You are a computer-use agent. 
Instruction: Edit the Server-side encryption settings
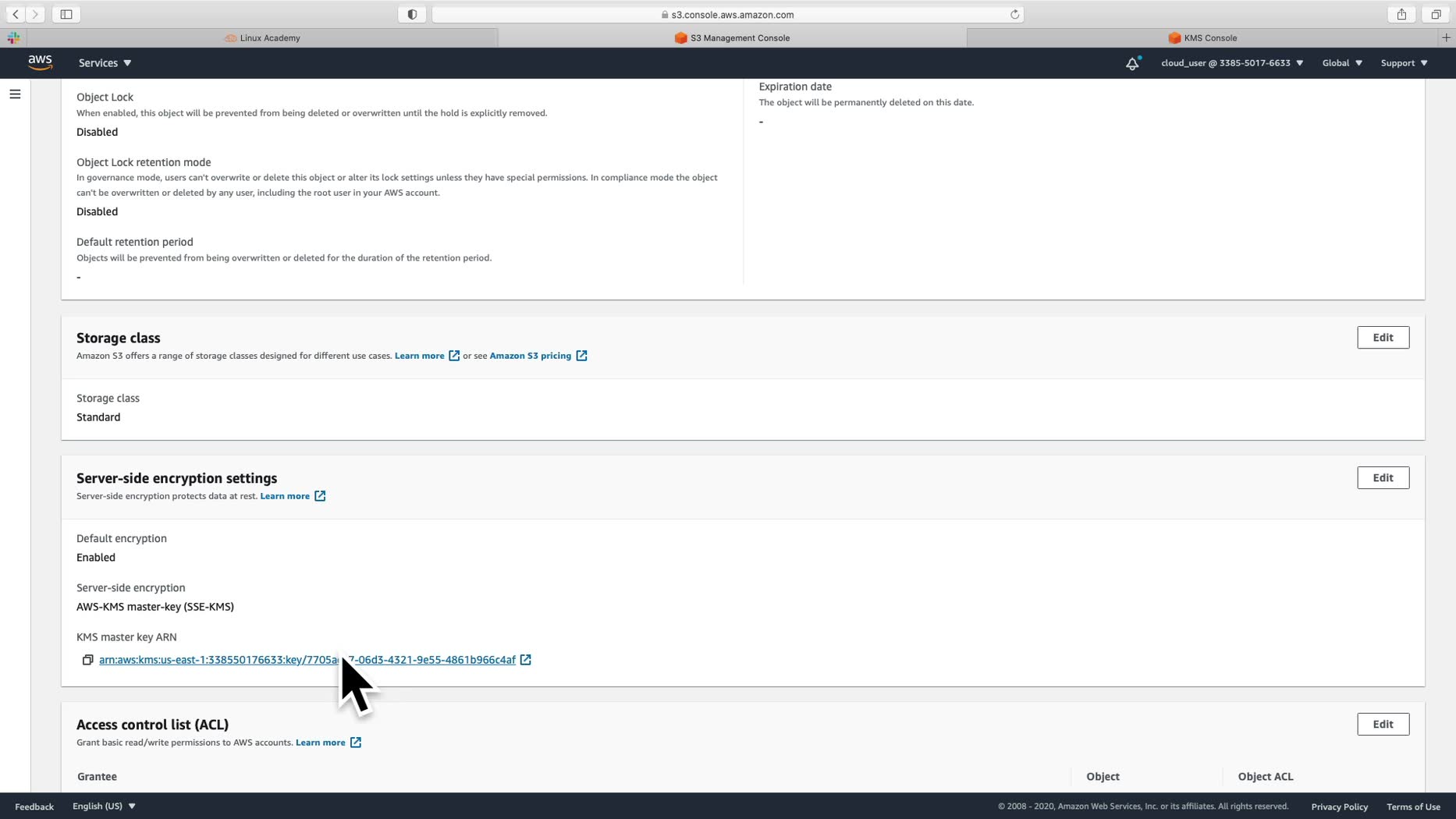[1383, 478]
